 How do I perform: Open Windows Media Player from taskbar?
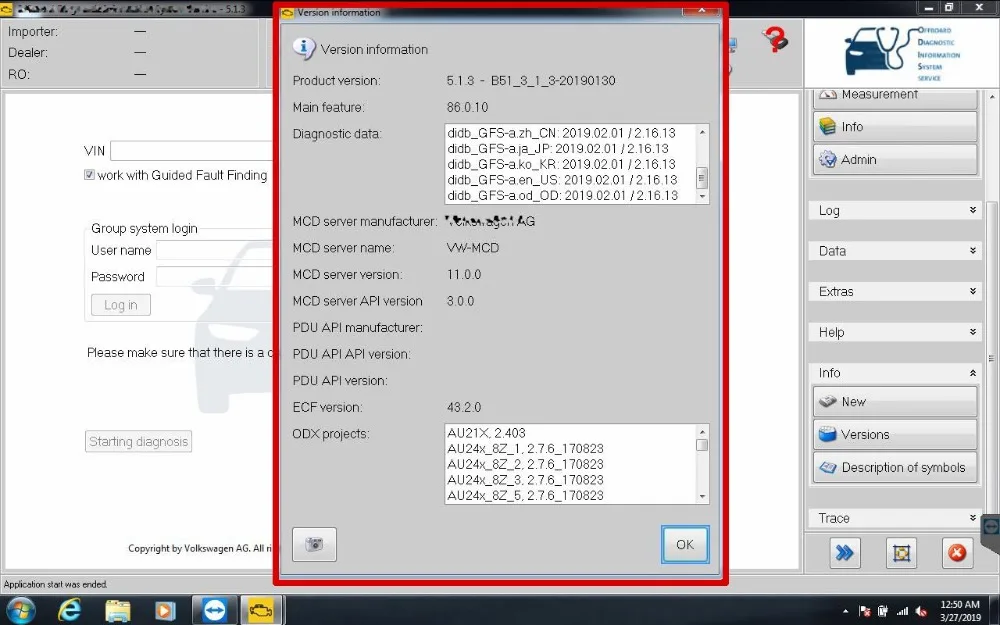pyautogui.click(x=165, y=611)
